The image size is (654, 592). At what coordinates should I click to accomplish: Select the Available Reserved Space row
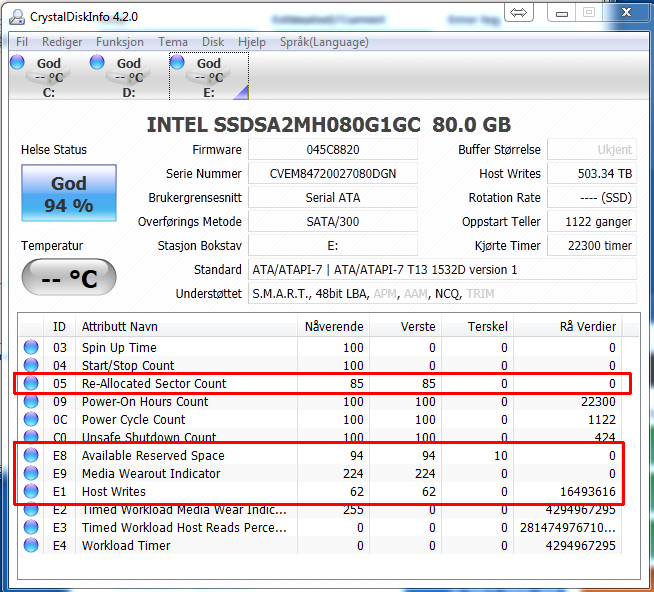(320, 455)
